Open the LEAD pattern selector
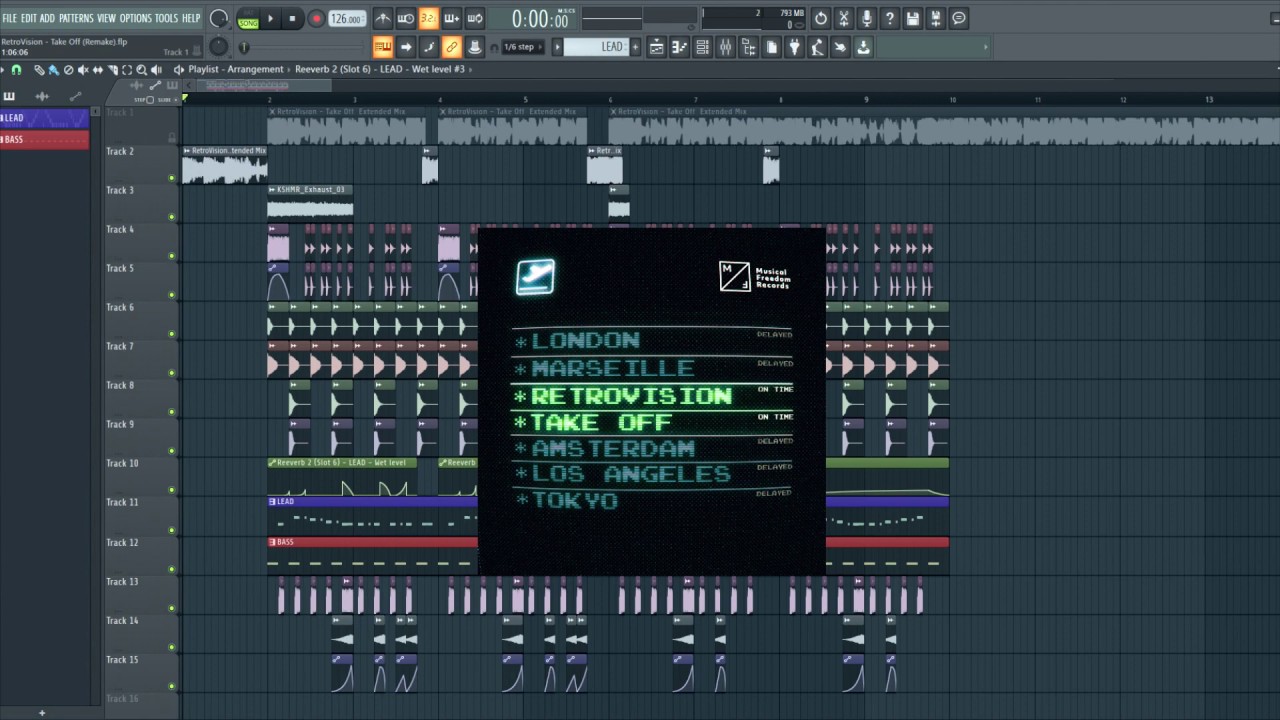 click(x=595, y=47)
